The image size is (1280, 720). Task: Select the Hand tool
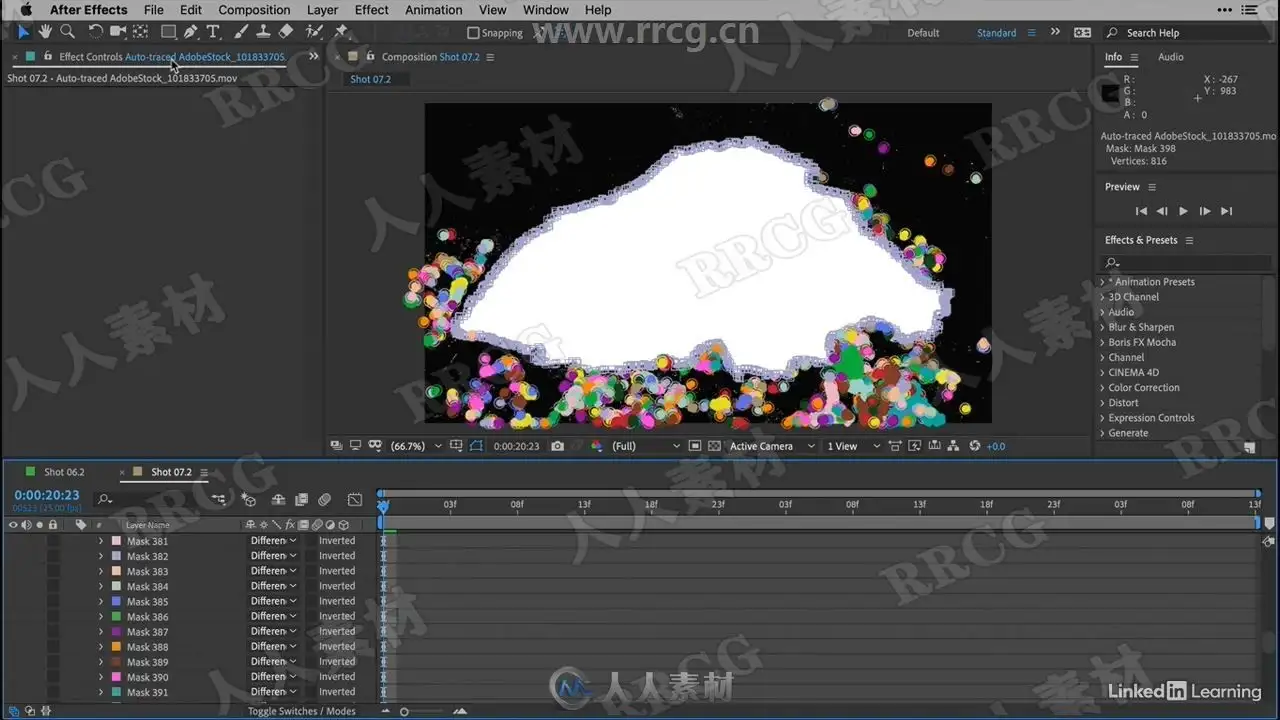(45, 32)
